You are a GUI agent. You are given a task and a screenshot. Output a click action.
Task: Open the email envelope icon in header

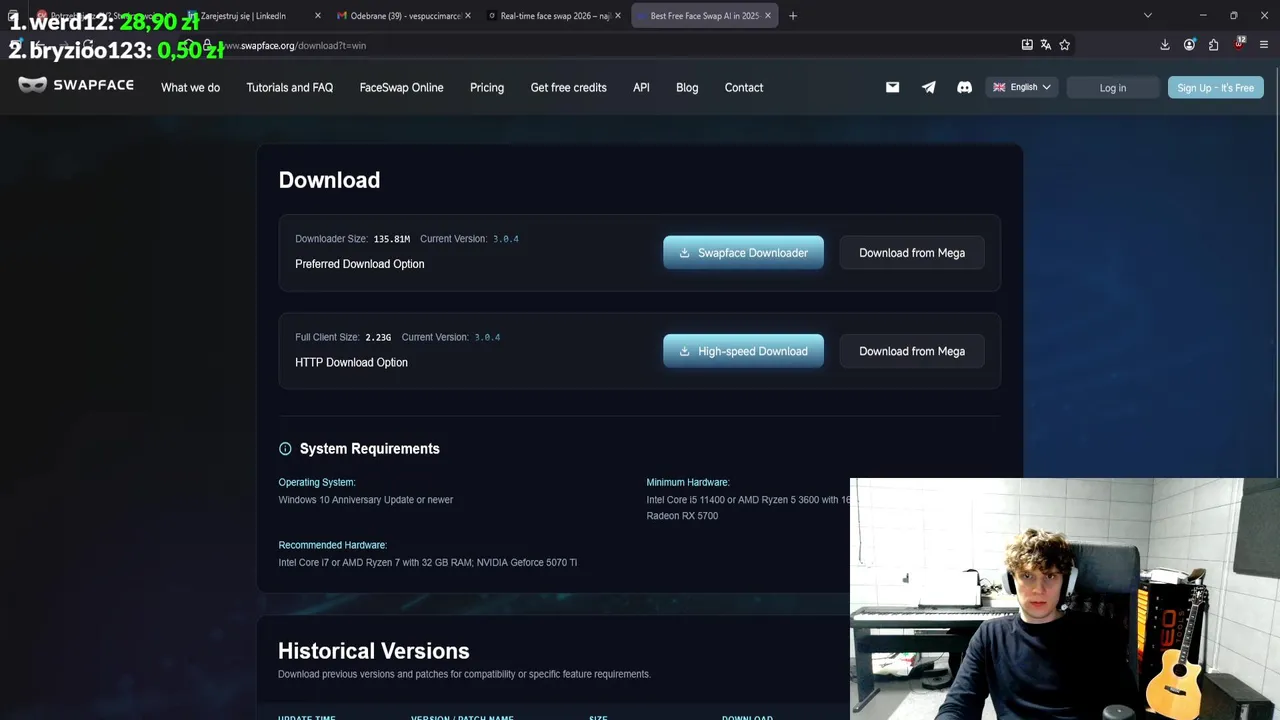pos(892,87)
